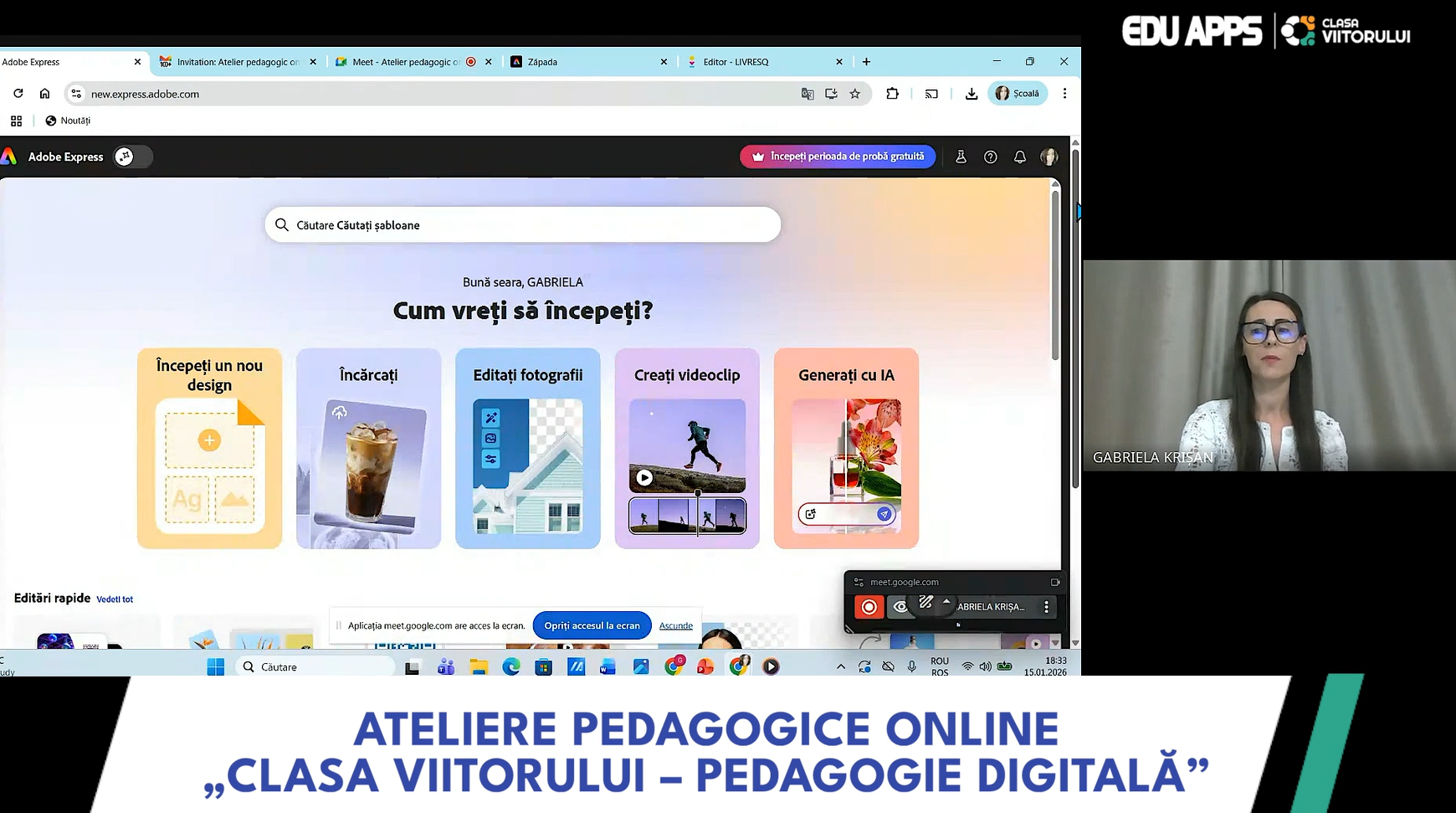Image resolution: width=1456 pixels, height=813 pixels.
Task: Bookmark this page with the star icon
Action: 855,94
